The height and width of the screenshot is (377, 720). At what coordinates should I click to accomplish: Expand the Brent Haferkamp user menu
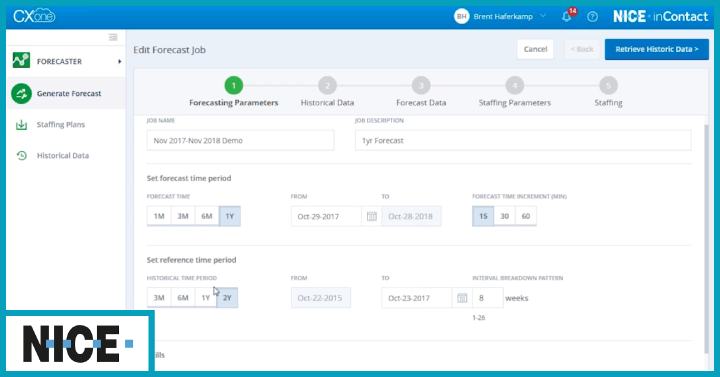(x=543, y=16)
